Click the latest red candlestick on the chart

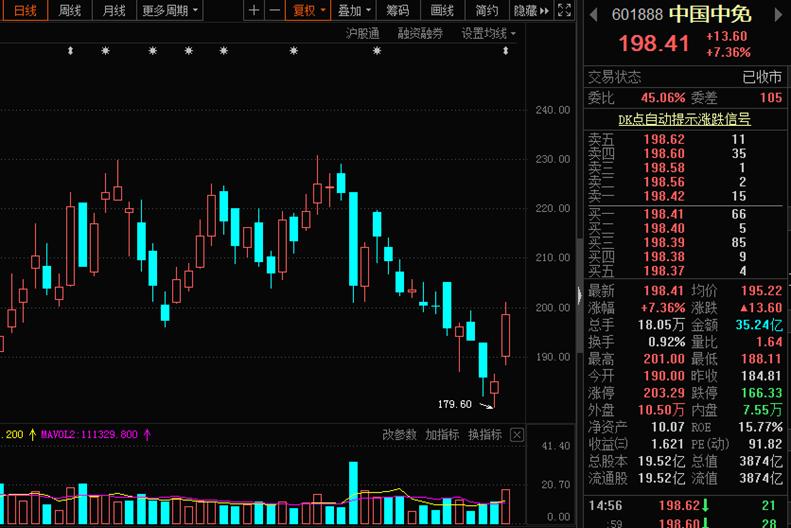tap(505, 335)
